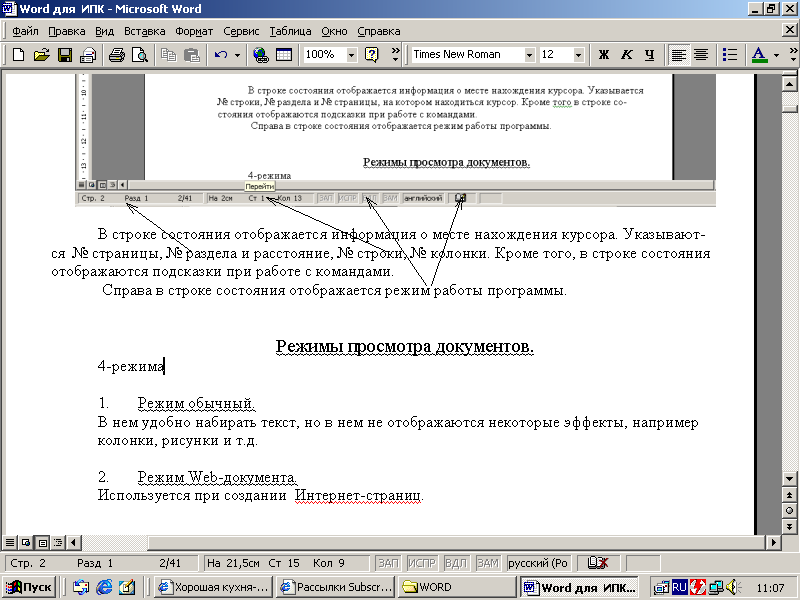The image size is (800, 600).
Task: Open the Times New Roman font list
Action: (x=529, y=55)
